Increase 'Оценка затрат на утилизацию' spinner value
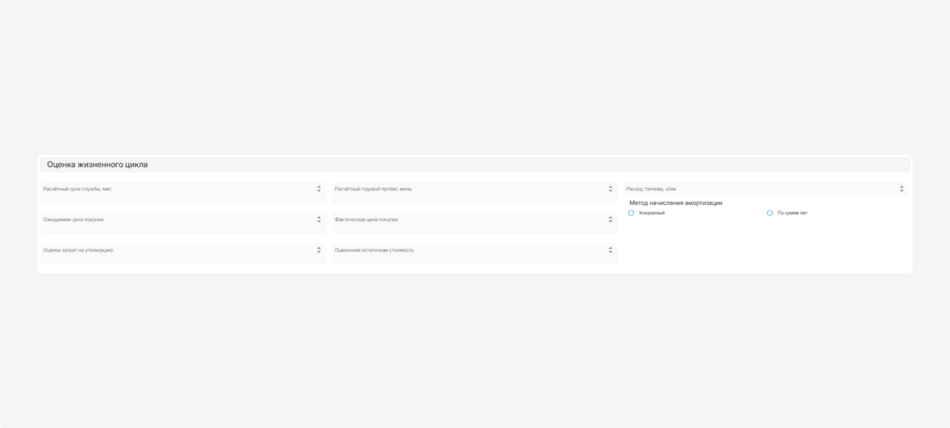 319,248
